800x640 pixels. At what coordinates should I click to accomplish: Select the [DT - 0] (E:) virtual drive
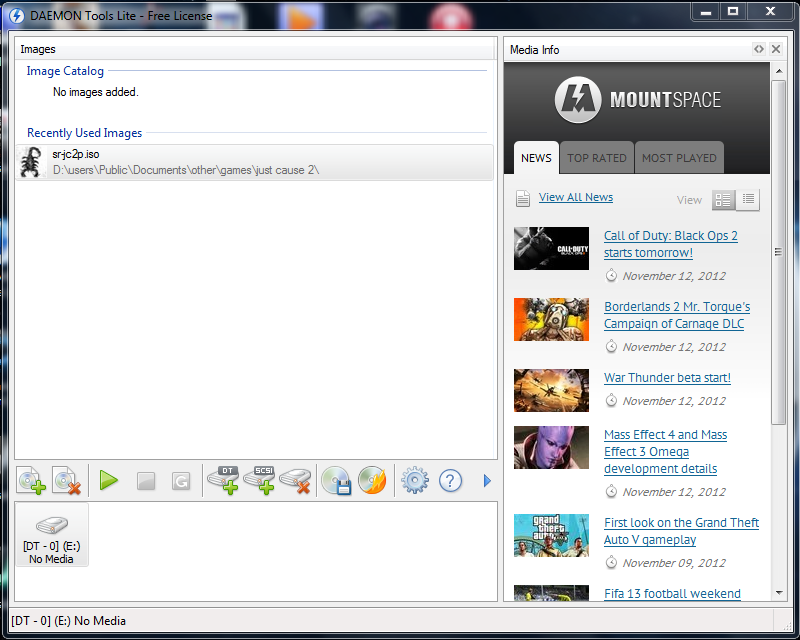(x=52, y=534)
